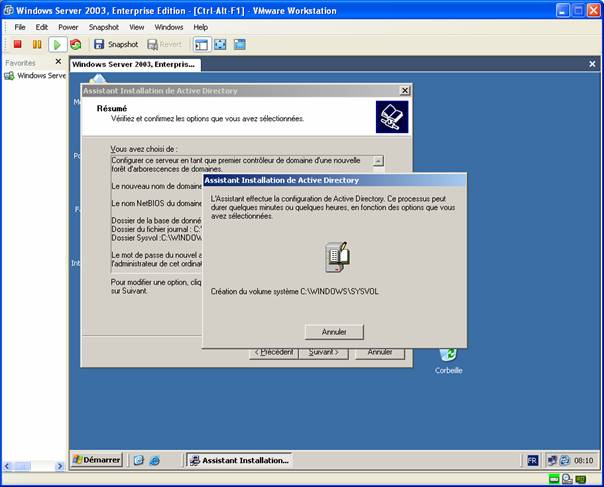Click the right arrow of sidebar scrollbar
Screen dimensions: 604x487
(60, 466)
